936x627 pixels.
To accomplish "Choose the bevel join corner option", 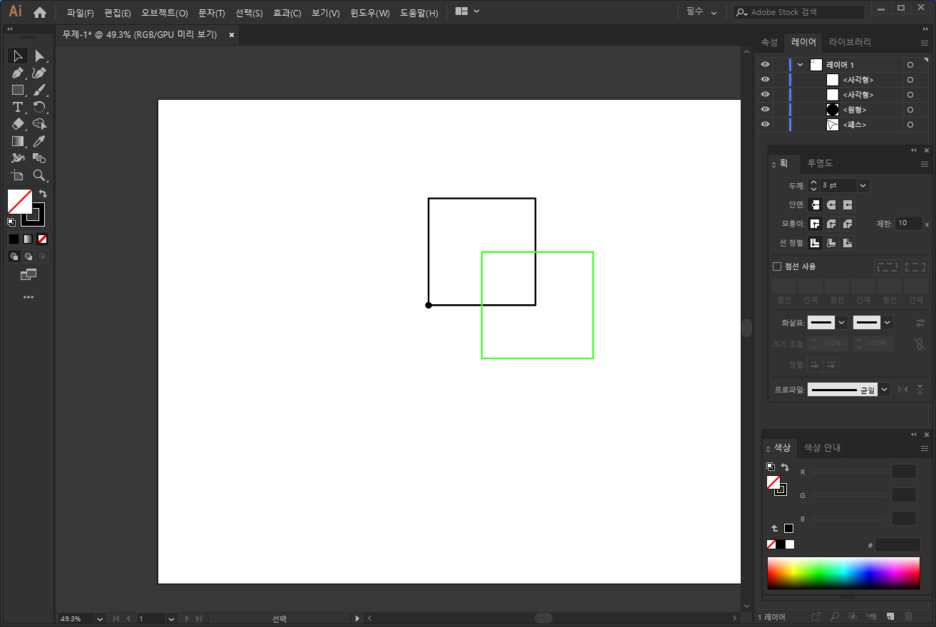I will point(848,224).
